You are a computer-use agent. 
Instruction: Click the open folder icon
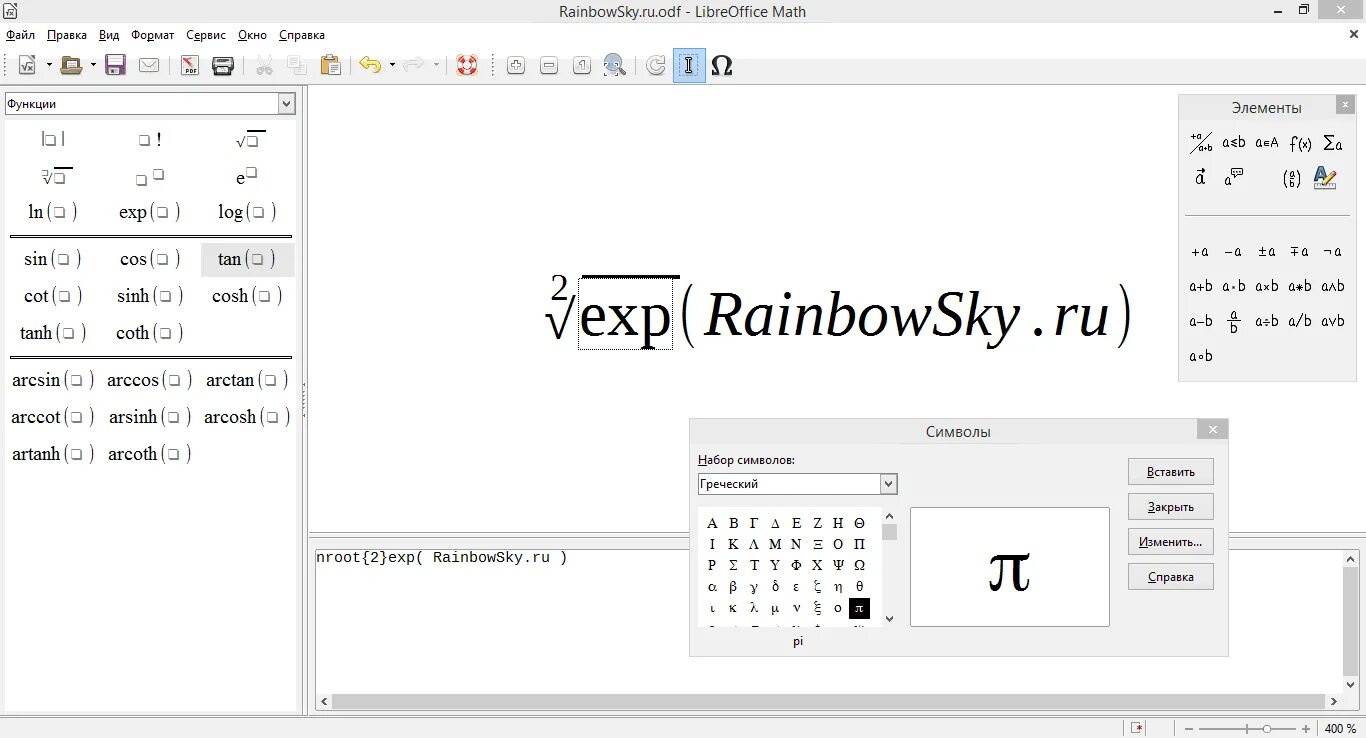[71, 66]
